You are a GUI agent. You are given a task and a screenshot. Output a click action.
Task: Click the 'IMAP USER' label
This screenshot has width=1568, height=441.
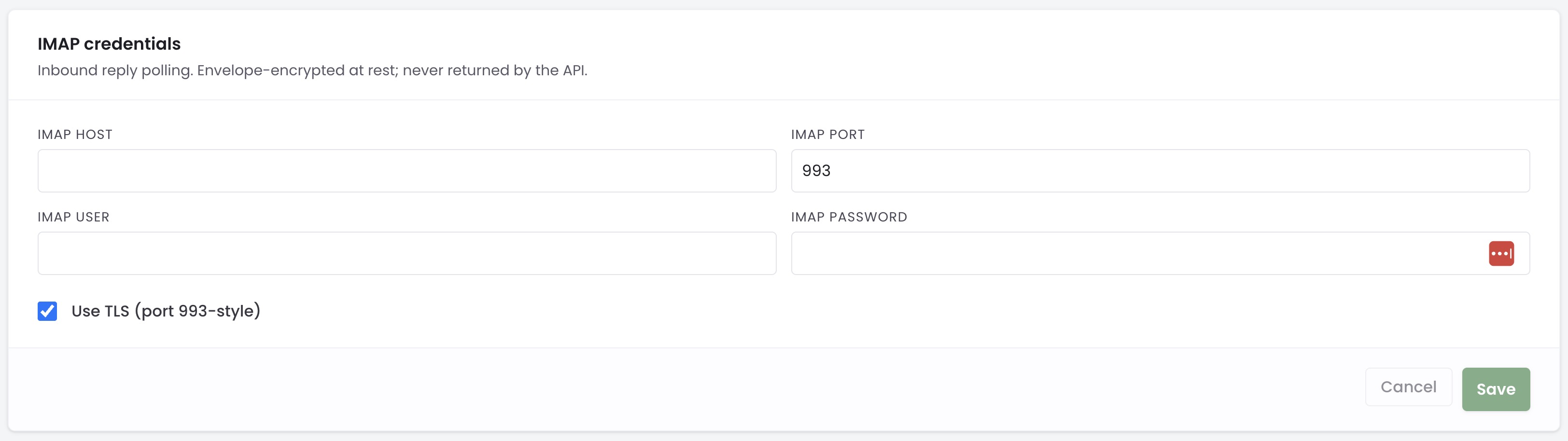point(74,217)
